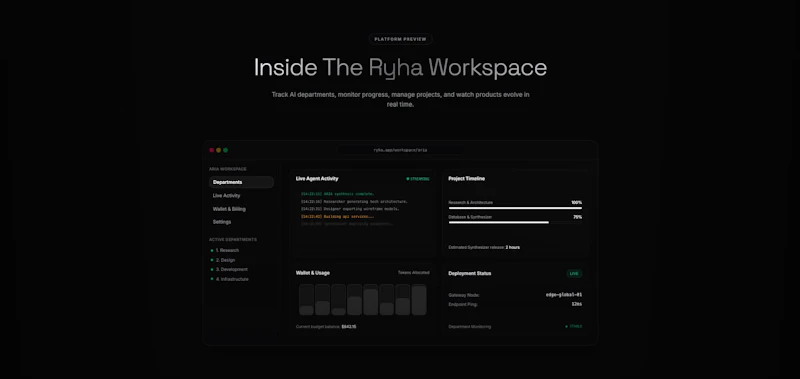The width and height of the screenshot is (800, 379).
Task: Click the $842.15 budget balance value
Action: click(349, 326)
